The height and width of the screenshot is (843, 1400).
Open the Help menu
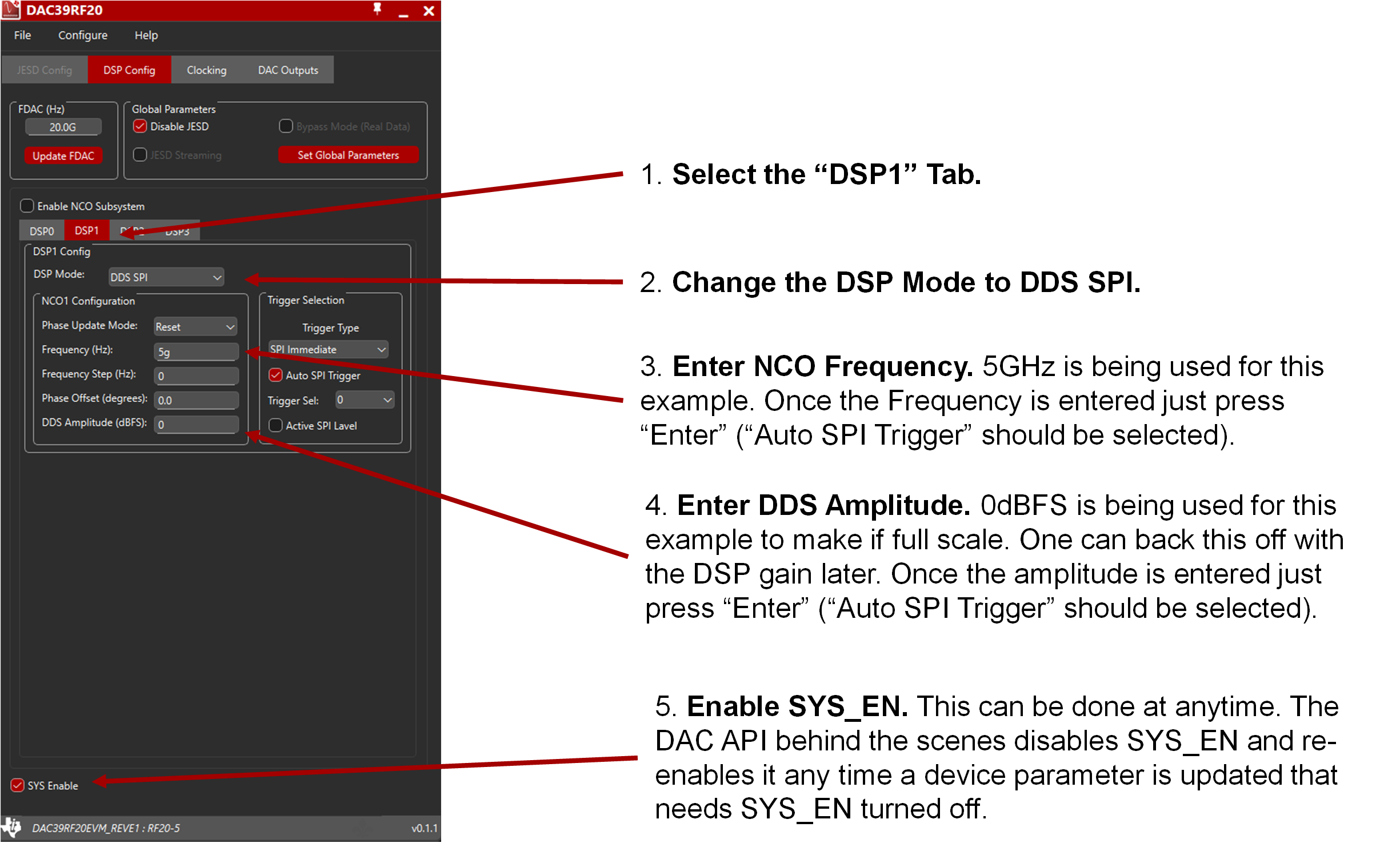point(146,35)
